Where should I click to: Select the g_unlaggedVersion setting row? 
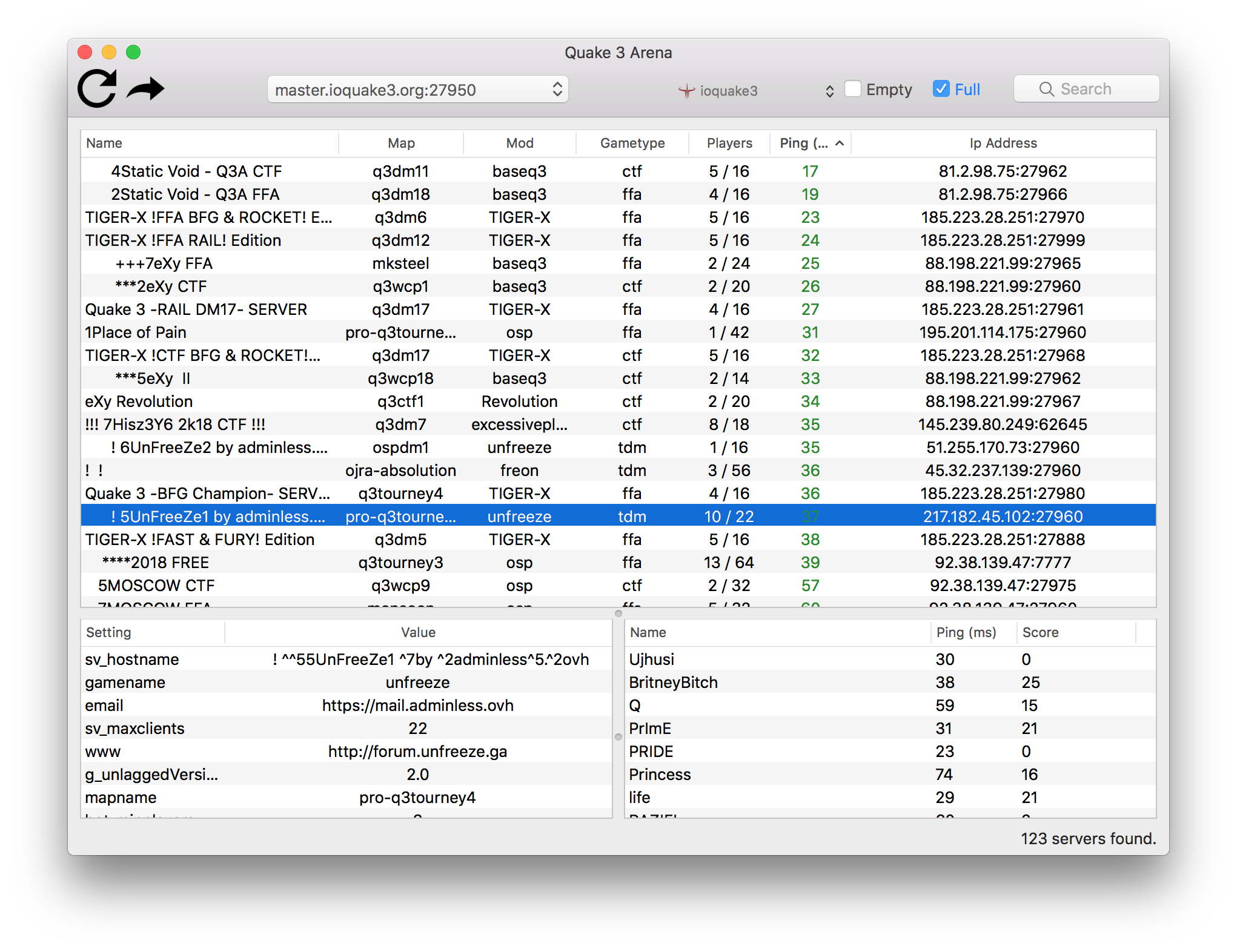pos(347,775)
